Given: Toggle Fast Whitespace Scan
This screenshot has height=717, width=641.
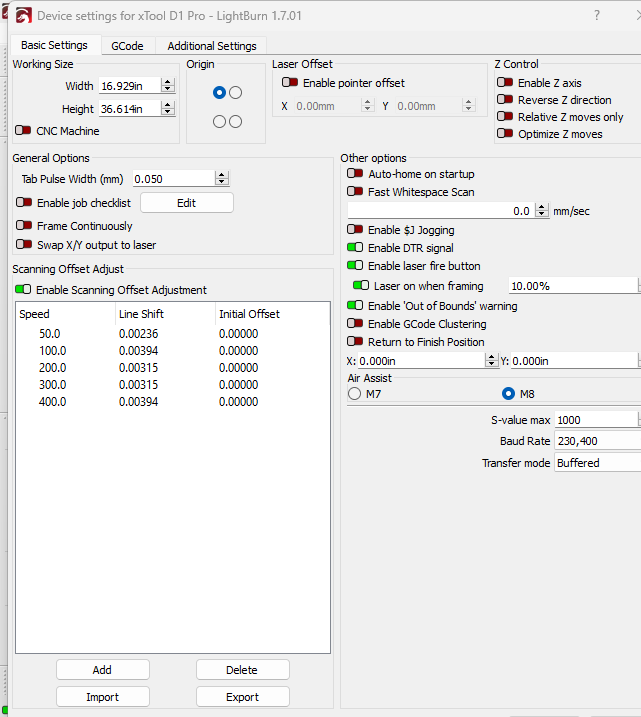Looking at the screenshot, I should click(x=355, y=191).
